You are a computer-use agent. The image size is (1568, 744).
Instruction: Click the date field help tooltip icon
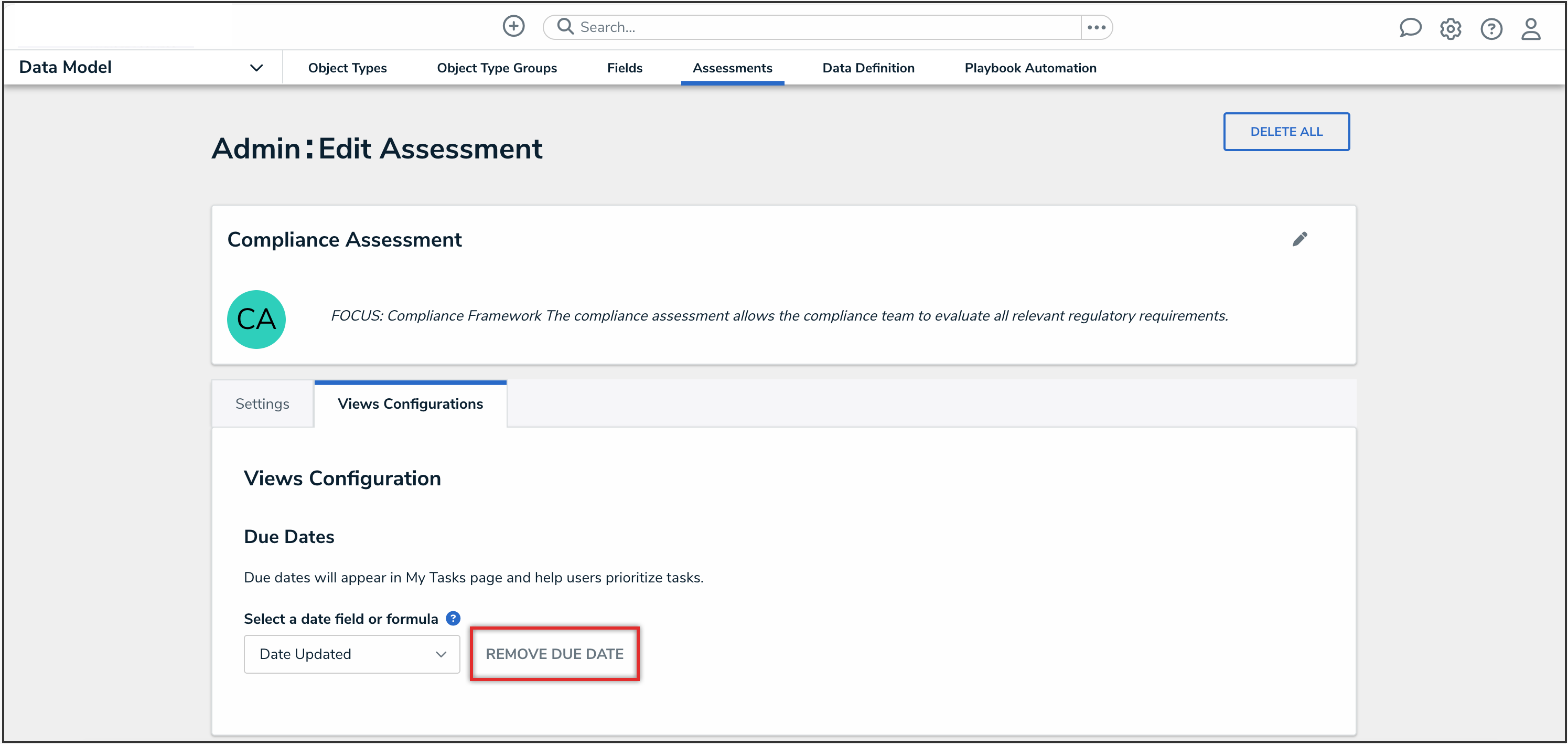click(x=453, y=619)
